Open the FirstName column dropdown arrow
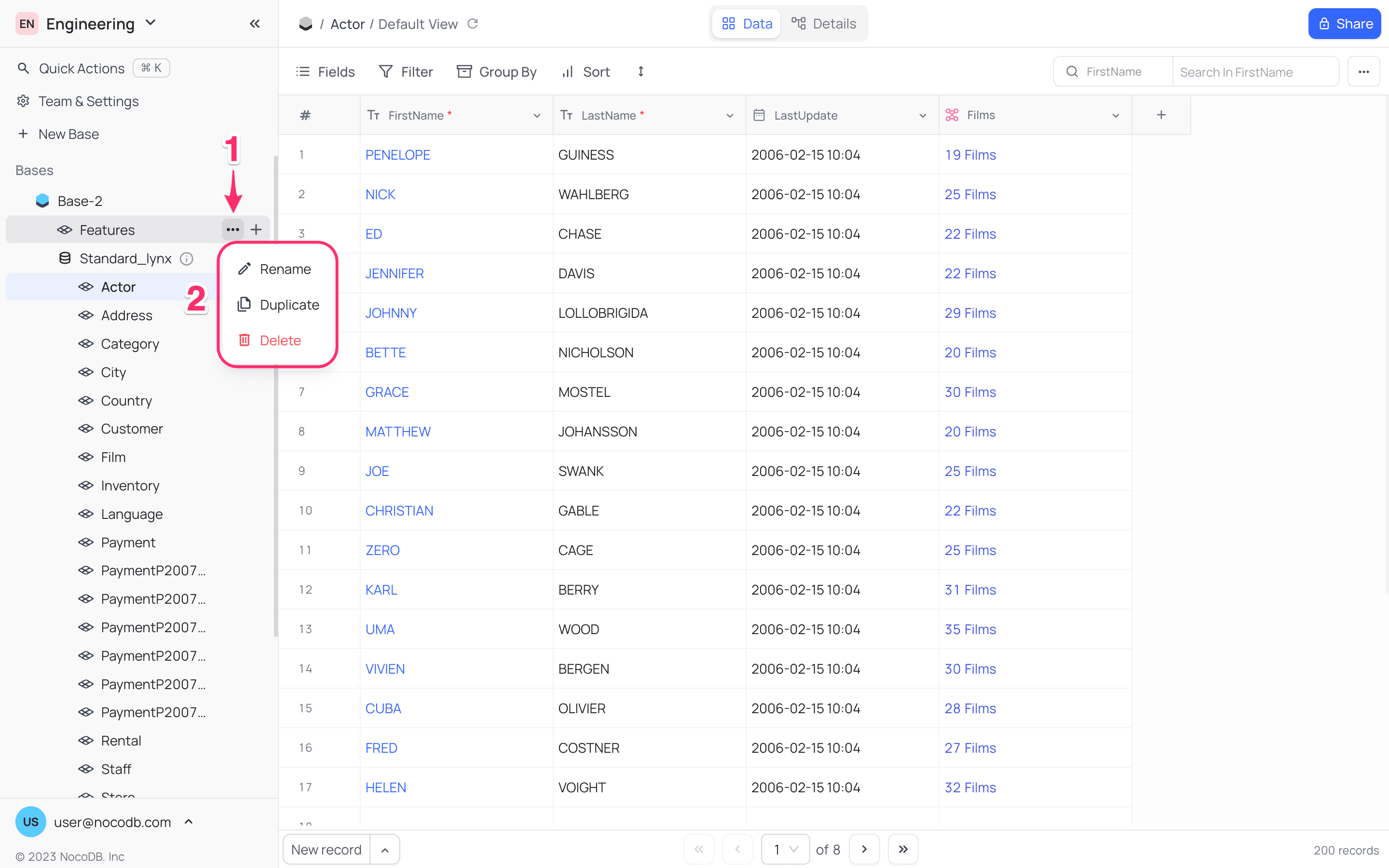The height and width of the screenshot is (868, 1389). [537, 115]
